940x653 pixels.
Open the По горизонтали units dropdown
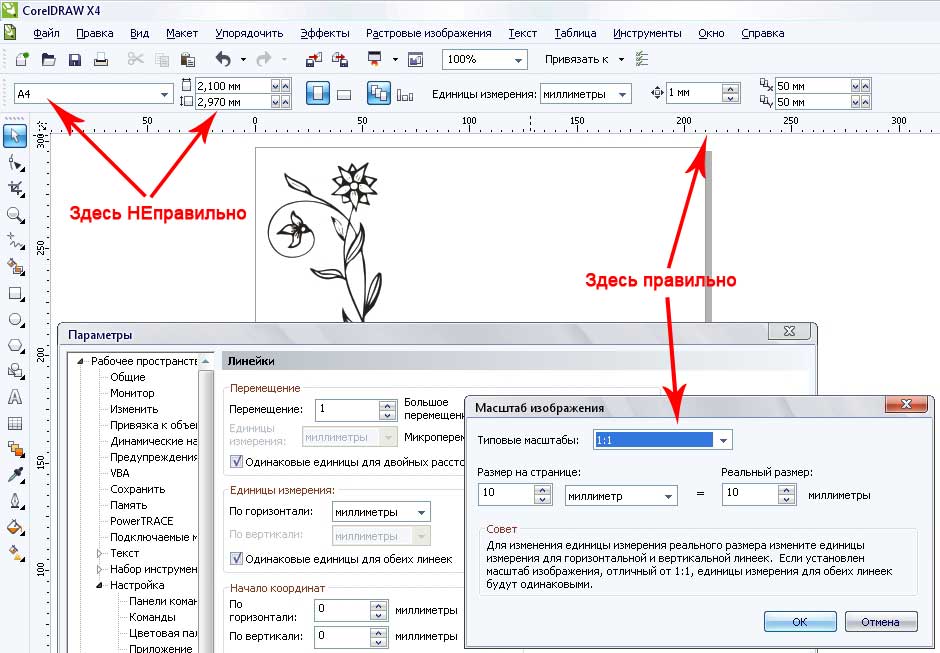[421, 513]
